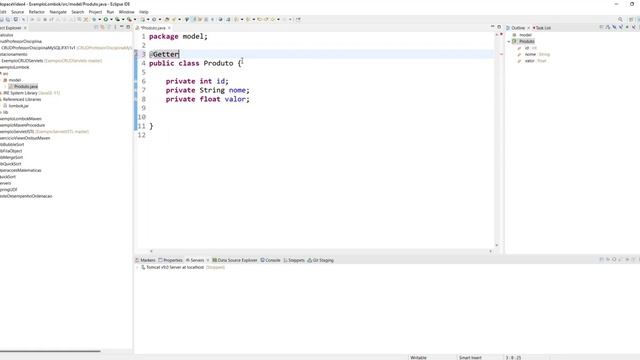Maximize the Project Explorer view
Viewport: 640px width, 360px height.
[128, 27]
